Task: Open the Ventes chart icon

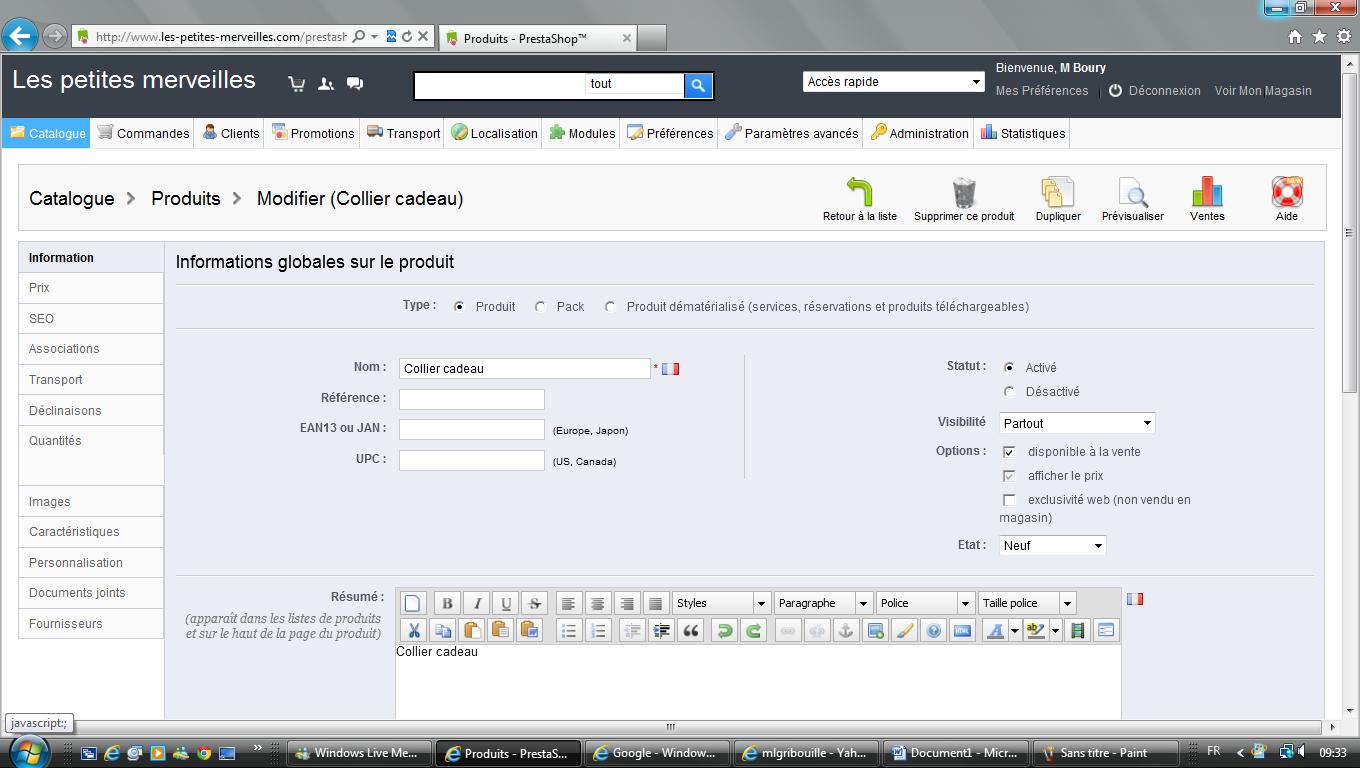Action: [x=1207, y=192]
